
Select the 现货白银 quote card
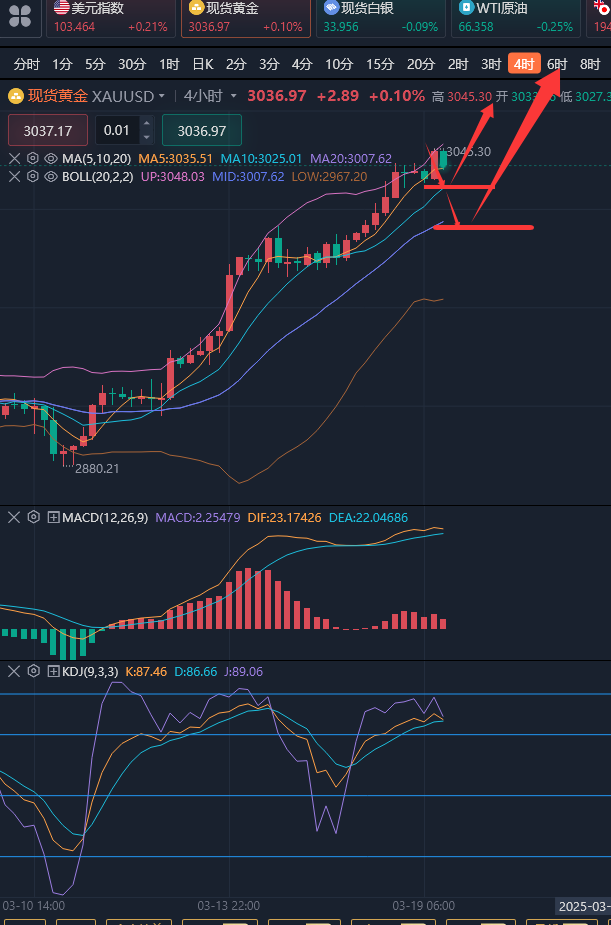(381, 18)
